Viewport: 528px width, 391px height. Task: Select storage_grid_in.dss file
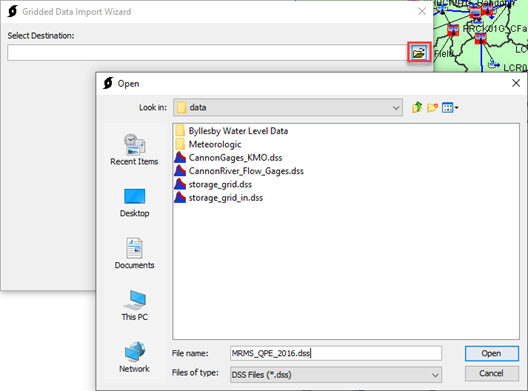[219, 198]
